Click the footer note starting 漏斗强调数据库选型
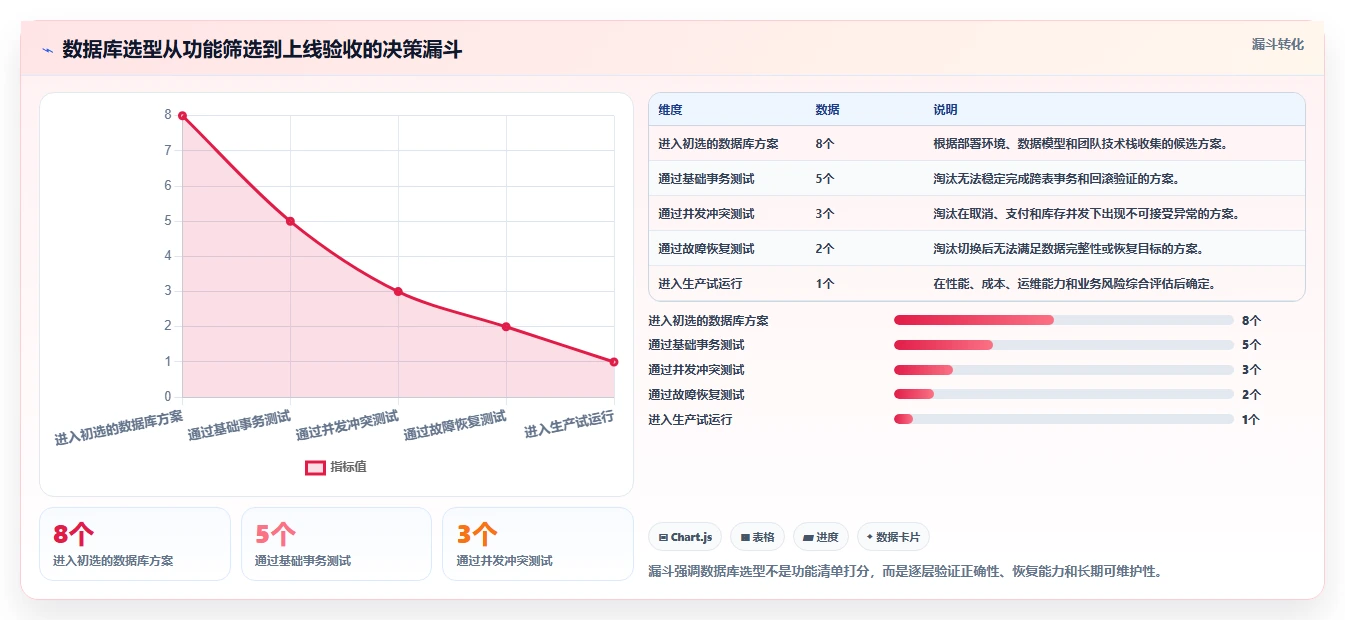 tap(905, 572)
